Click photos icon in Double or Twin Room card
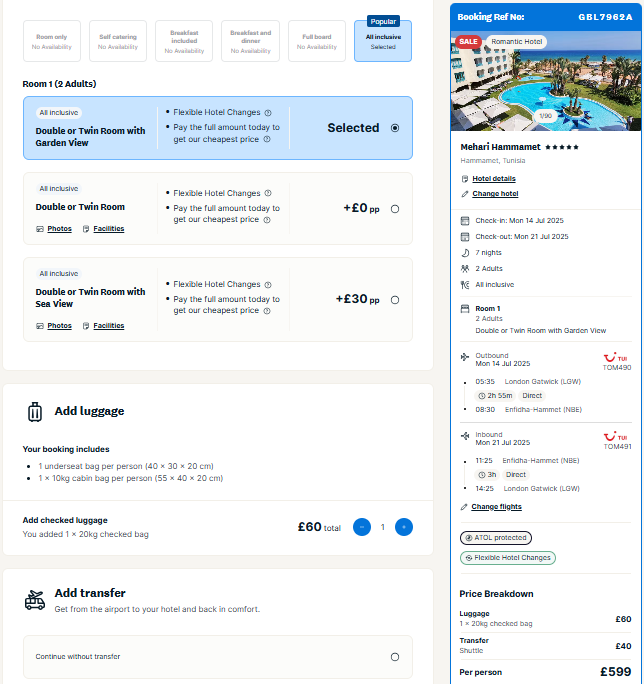644x684 pixels. coord(40,229)
